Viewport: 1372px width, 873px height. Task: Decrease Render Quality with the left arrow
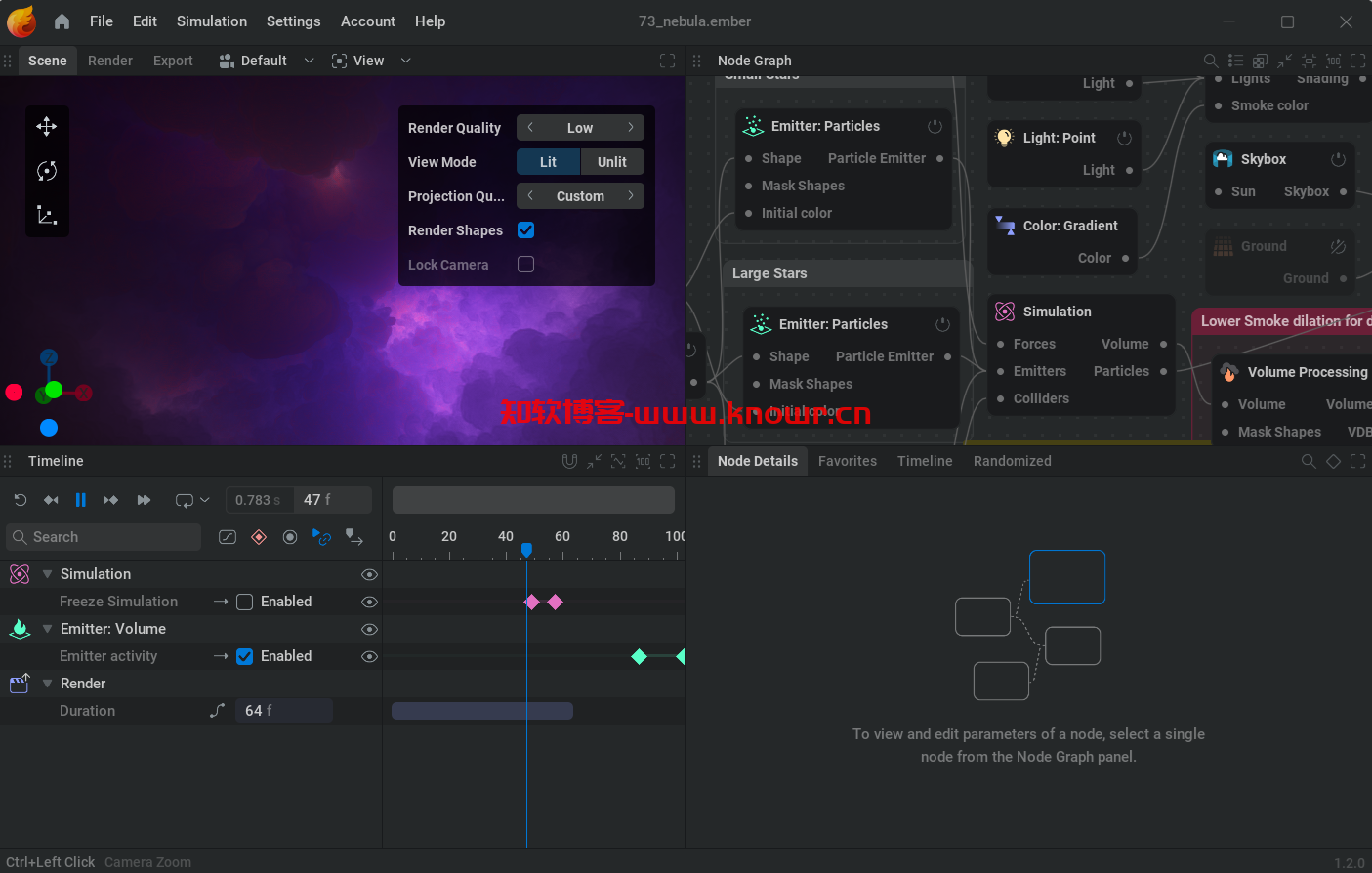[x=530, y=128]
